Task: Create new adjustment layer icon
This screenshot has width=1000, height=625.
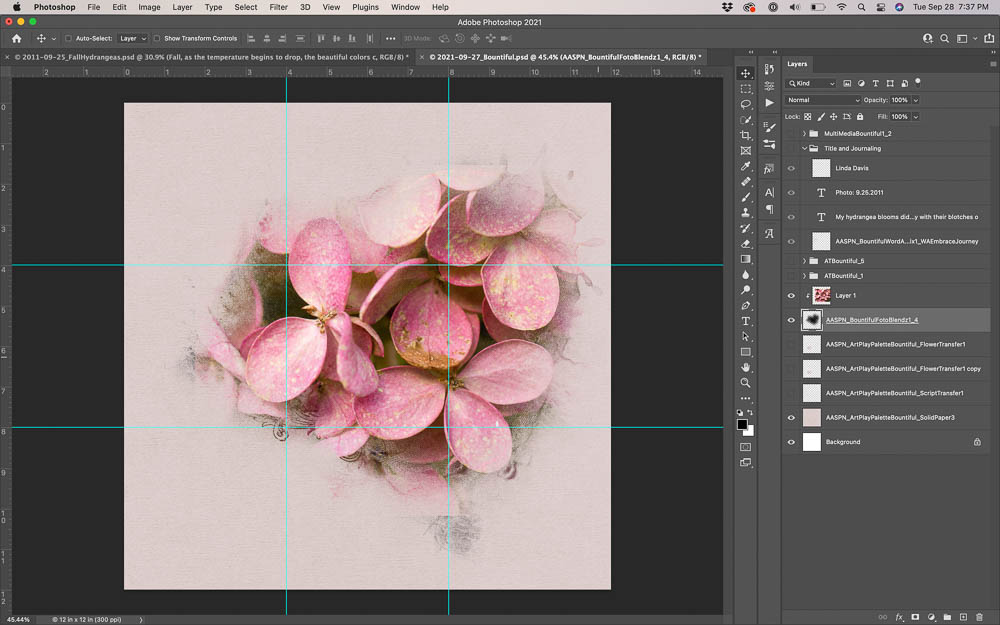Action: pyautogui.click(x=931, y=617)
